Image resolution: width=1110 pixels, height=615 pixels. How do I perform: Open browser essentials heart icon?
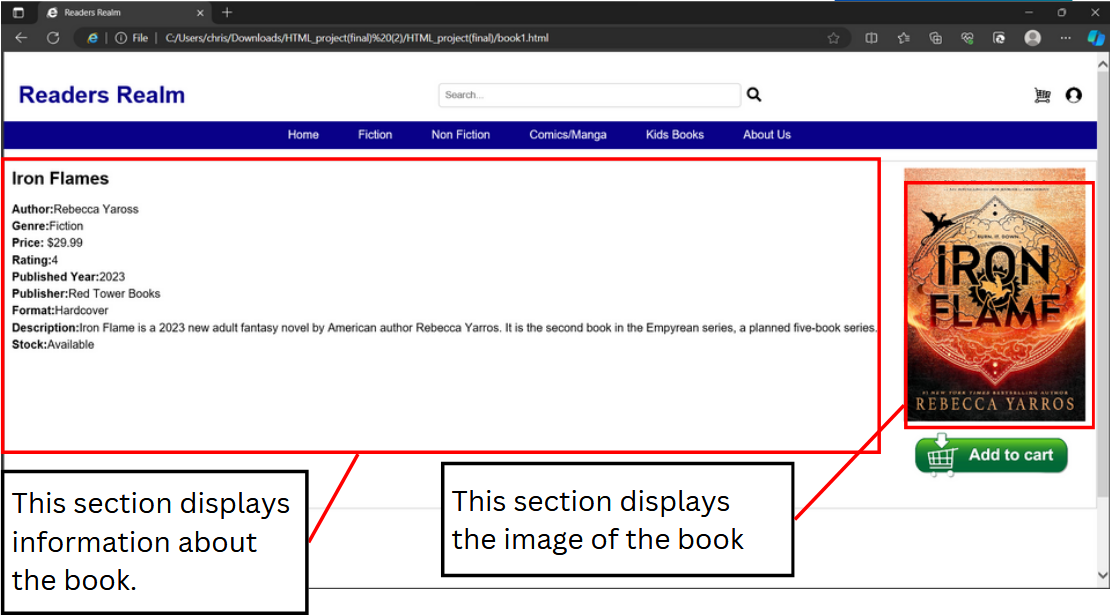tap(967, 38)
